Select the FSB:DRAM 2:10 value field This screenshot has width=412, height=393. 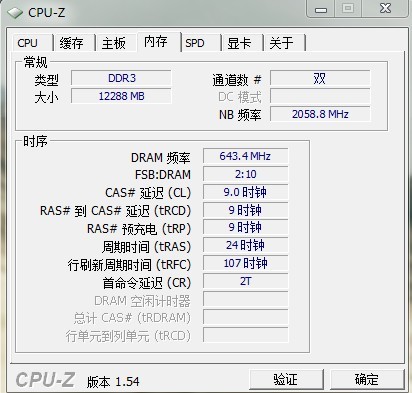[x=245, y=174]
